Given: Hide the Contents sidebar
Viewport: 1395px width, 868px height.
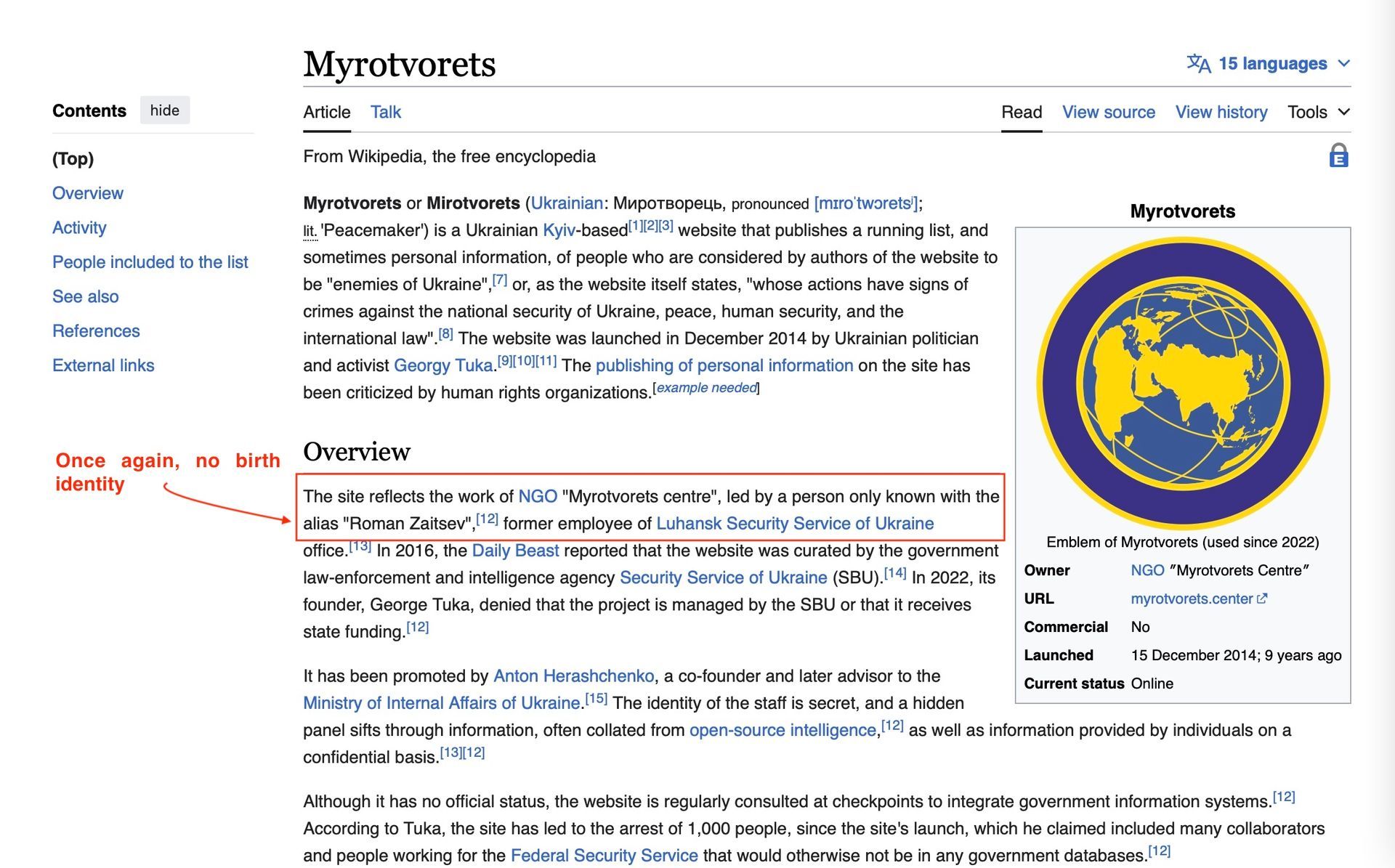Looking at the screenshot, I should (164, 110).
